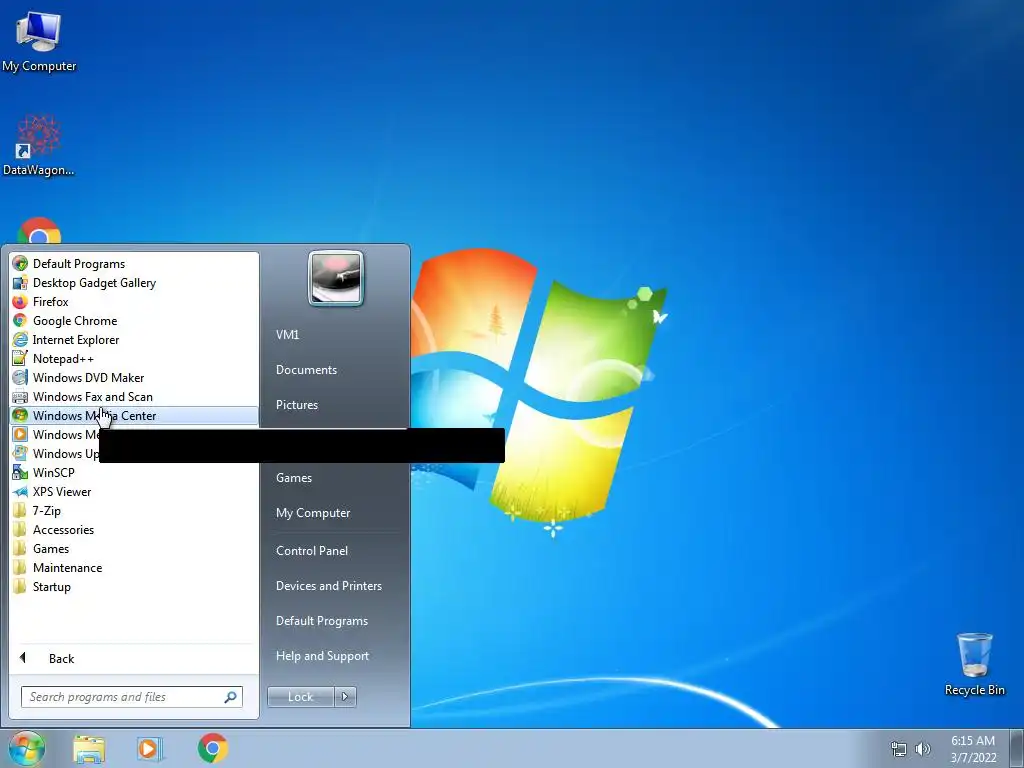Viewport: 1024px width, 768px height.
Task: Click the user account picture
Action: [x=336, y=278]
